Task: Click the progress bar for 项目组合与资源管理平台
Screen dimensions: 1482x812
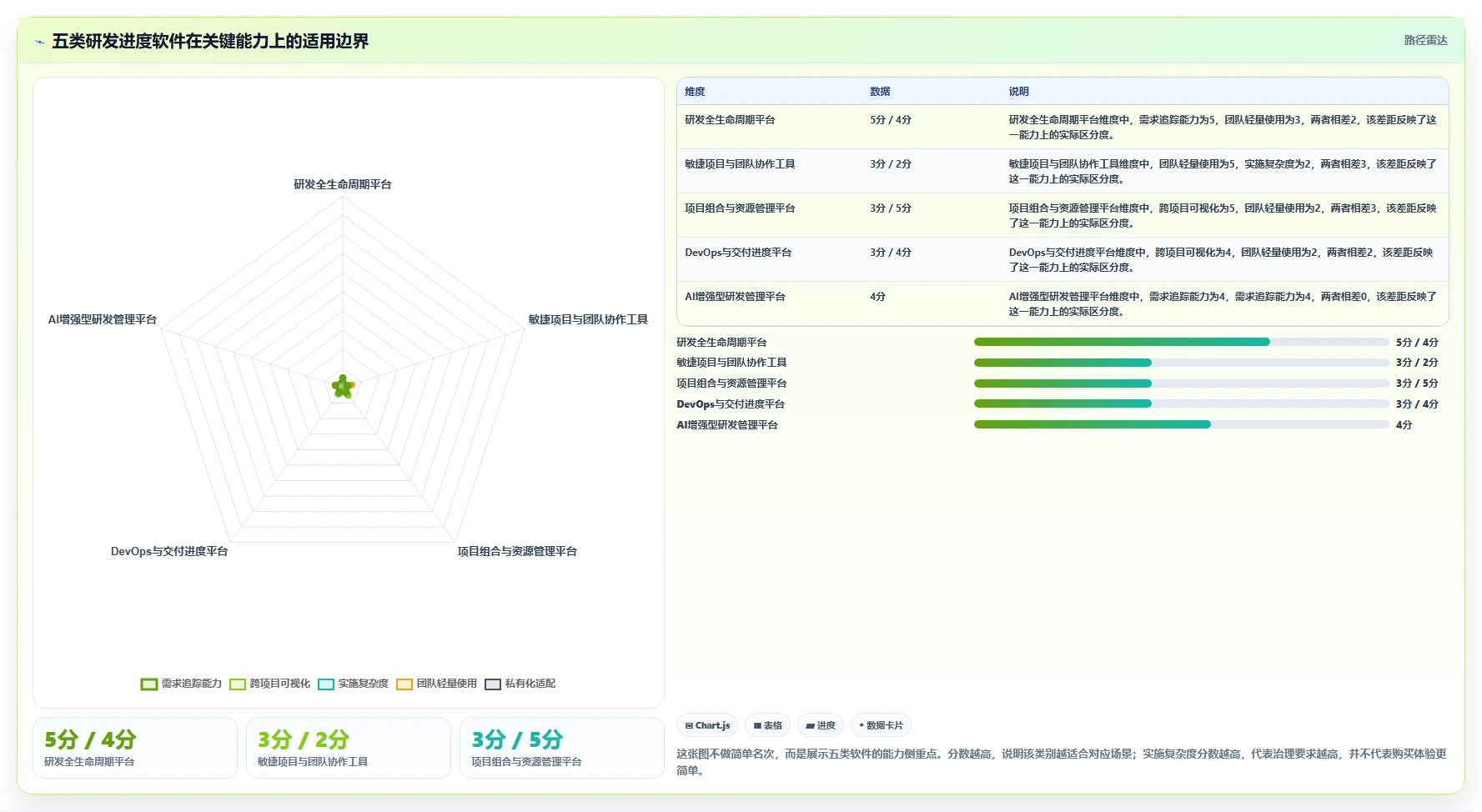Action: click(x=1181, y=383)
